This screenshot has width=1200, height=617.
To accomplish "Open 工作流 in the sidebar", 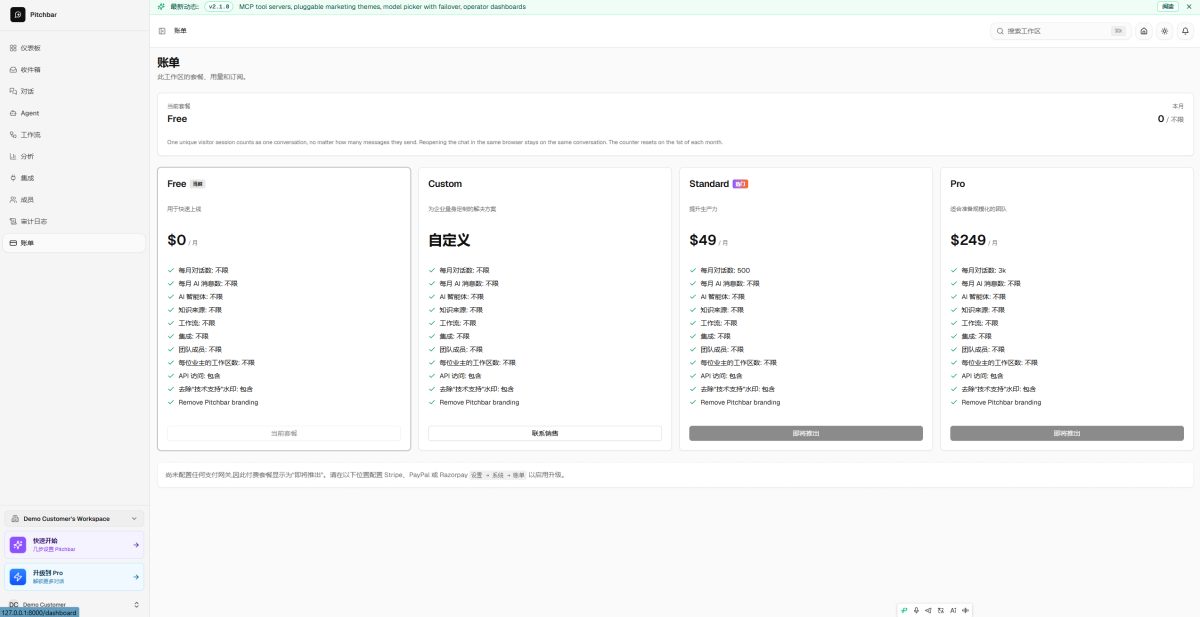I will [74, 135].
